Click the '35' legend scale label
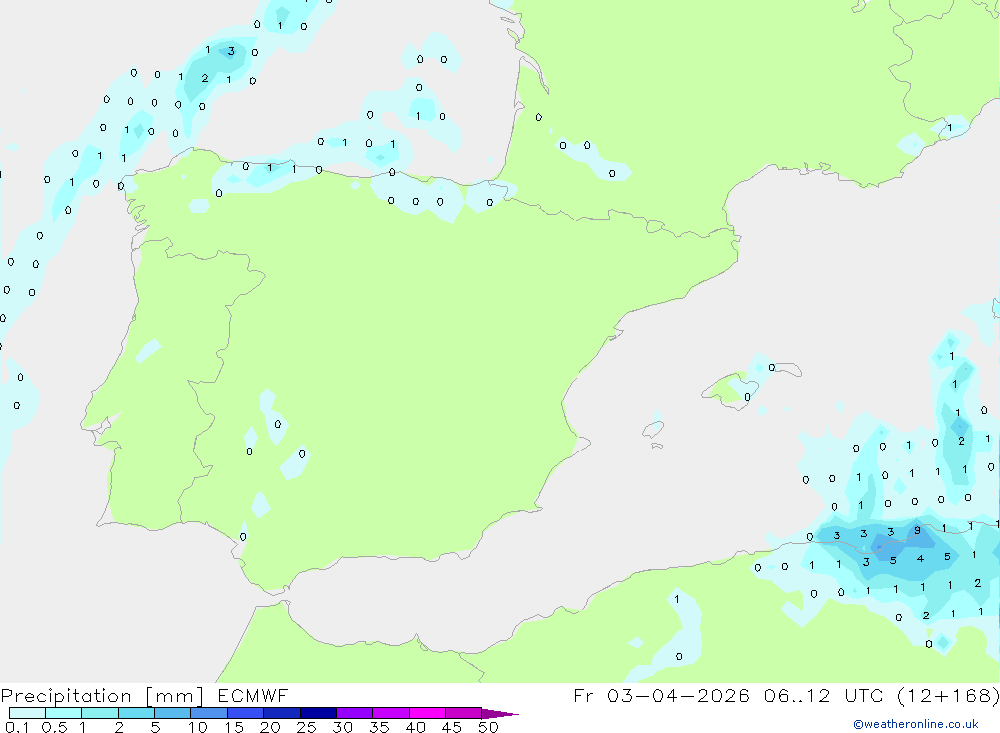The image size is (1000, 733). point(379,727)
